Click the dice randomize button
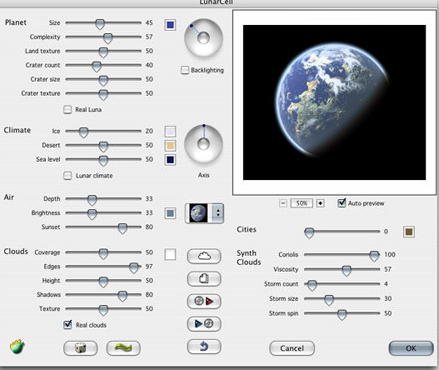 80,348
